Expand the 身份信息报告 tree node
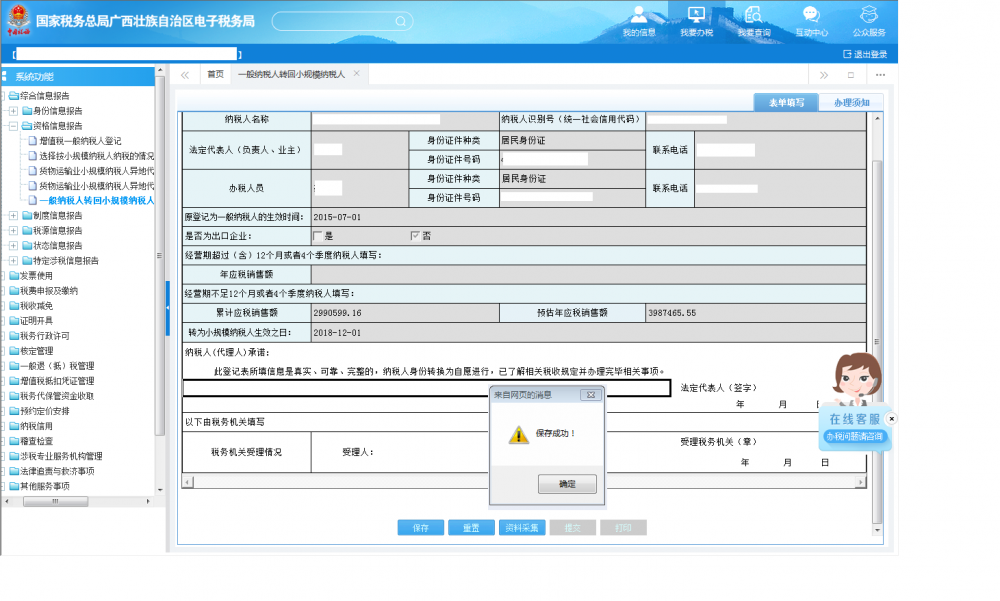 (x=13, y=111)
